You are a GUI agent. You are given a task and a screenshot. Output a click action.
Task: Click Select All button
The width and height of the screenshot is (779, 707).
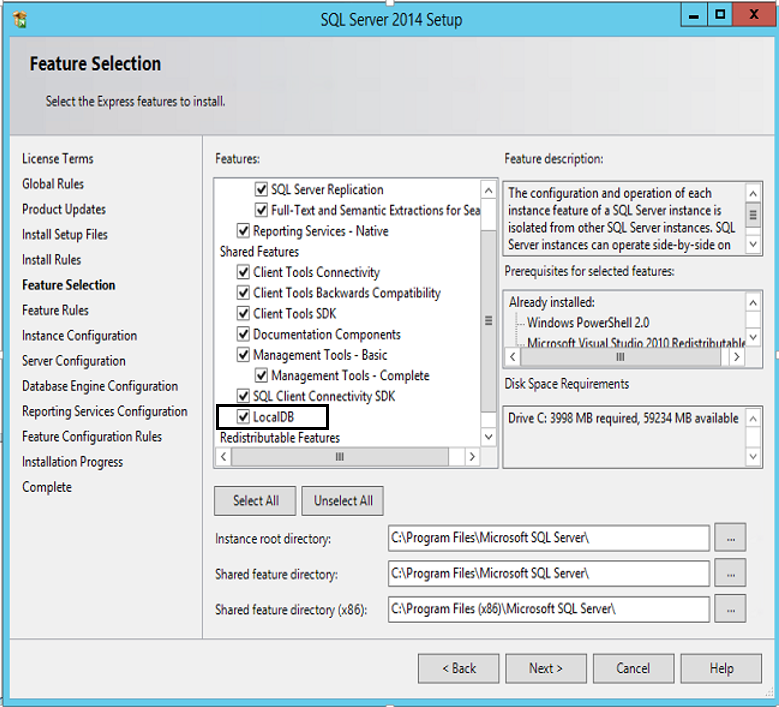(x=255, y=501)
